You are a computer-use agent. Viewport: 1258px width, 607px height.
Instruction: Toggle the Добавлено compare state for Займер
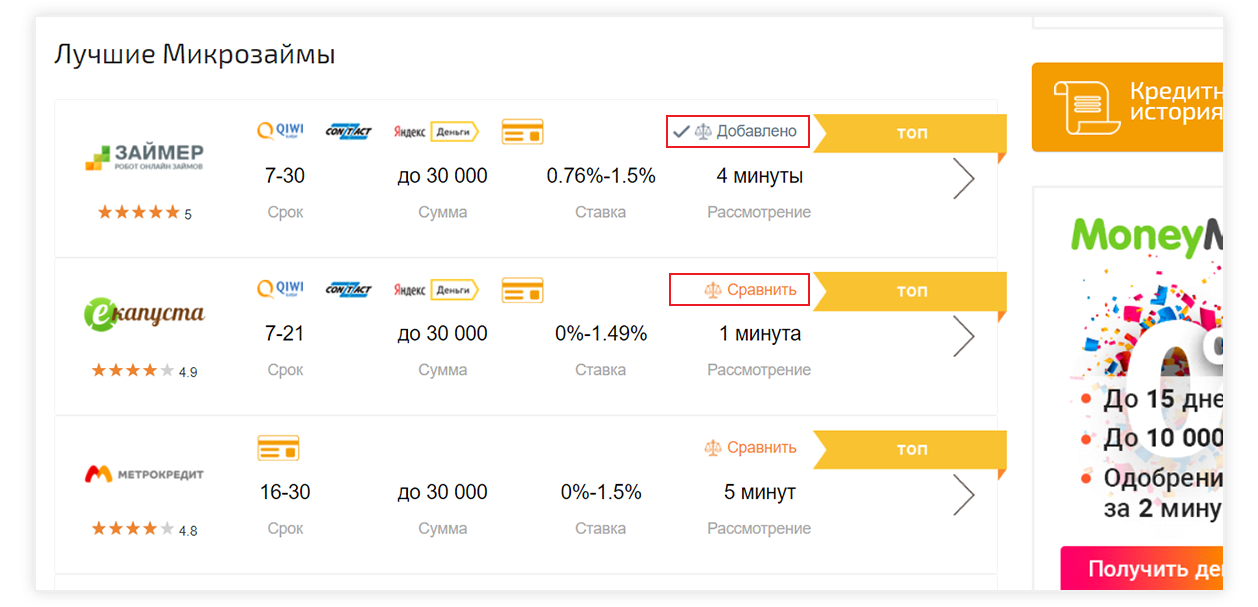tap(738, 131)
